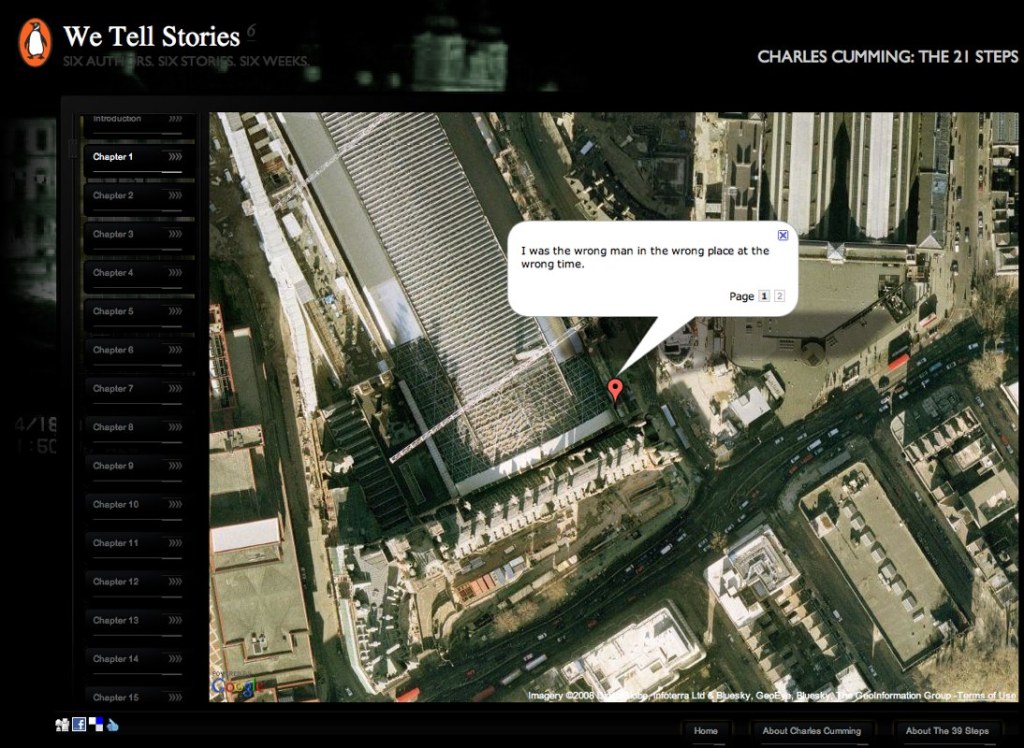Click the Penguin logo
1024x748 pixels.
(x=35, y=42)
